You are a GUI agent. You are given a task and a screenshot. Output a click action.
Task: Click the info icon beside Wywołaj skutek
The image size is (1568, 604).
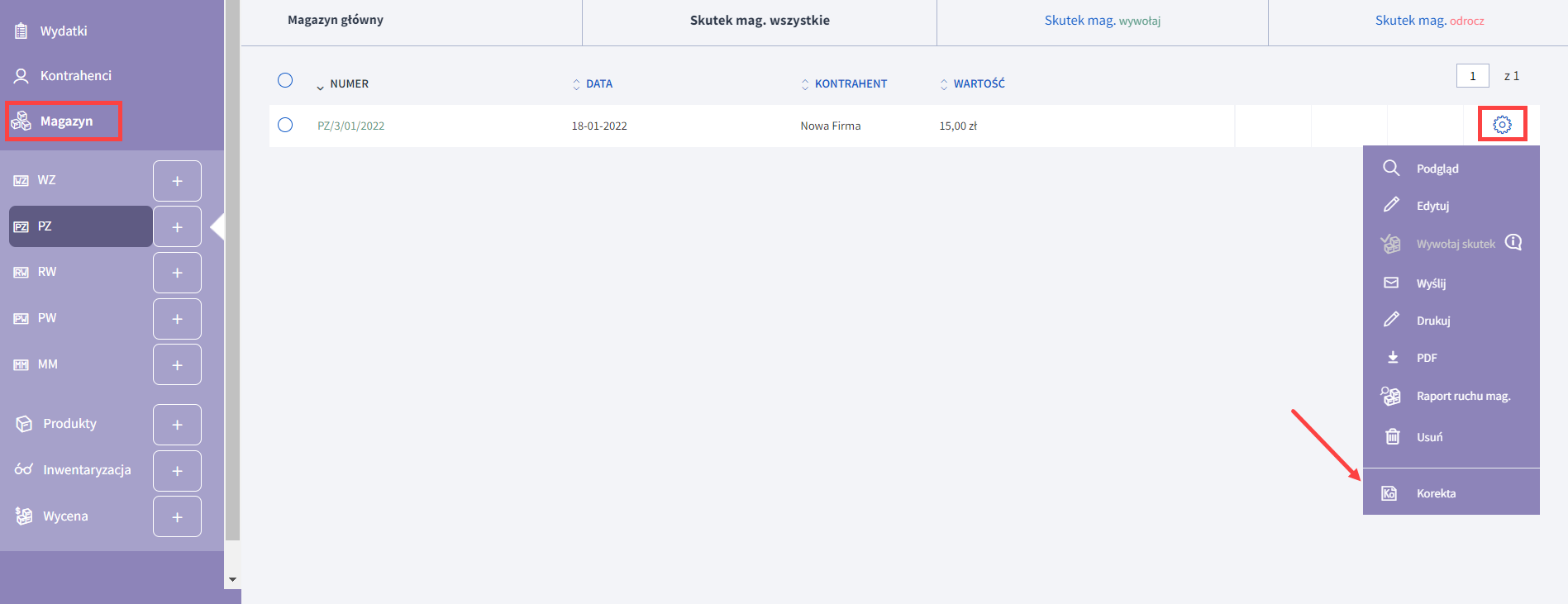1513,242
